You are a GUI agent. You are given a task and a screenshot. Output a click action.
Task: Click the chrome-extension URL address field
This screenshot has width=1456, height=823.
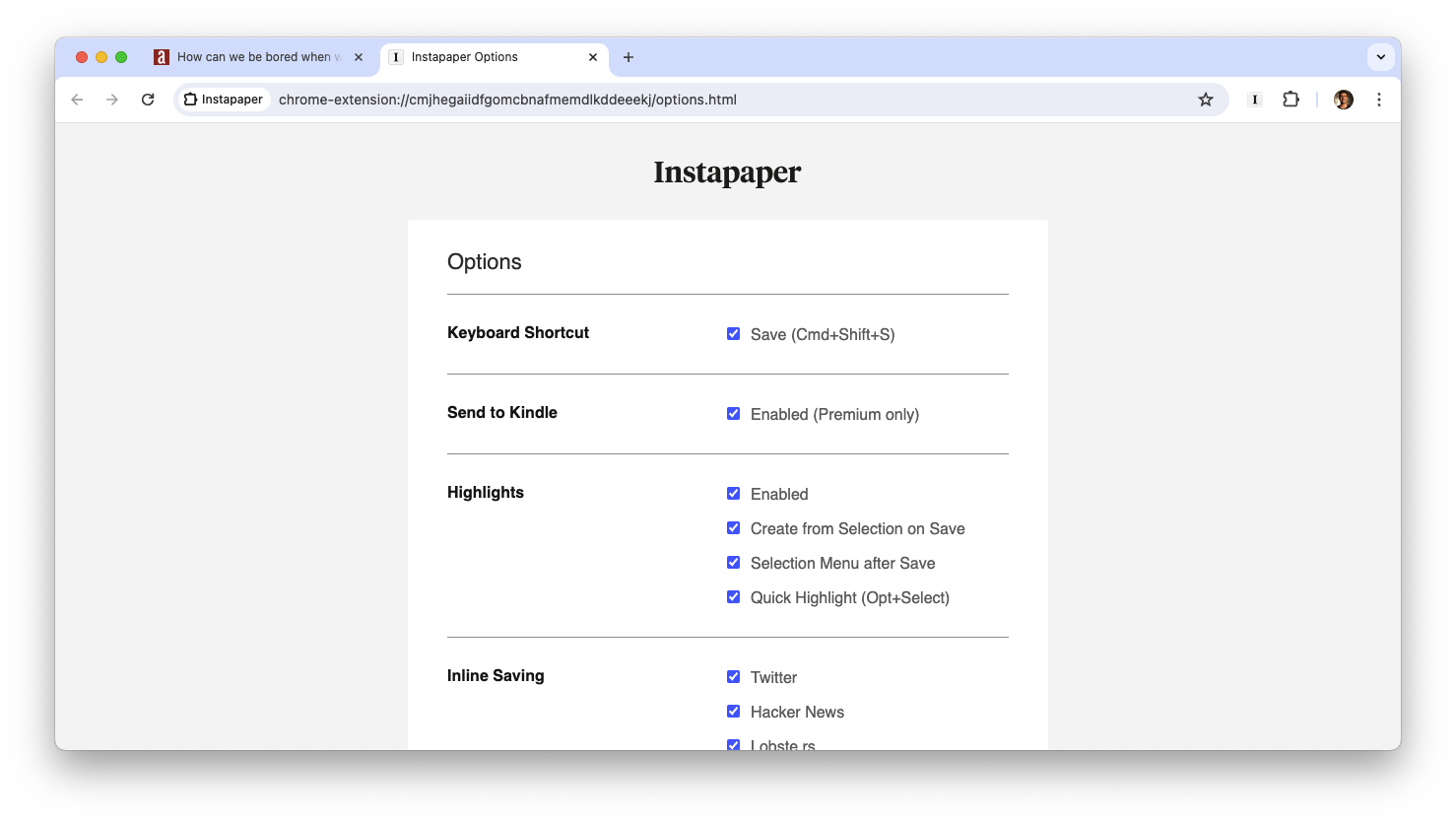click(690, 100)
